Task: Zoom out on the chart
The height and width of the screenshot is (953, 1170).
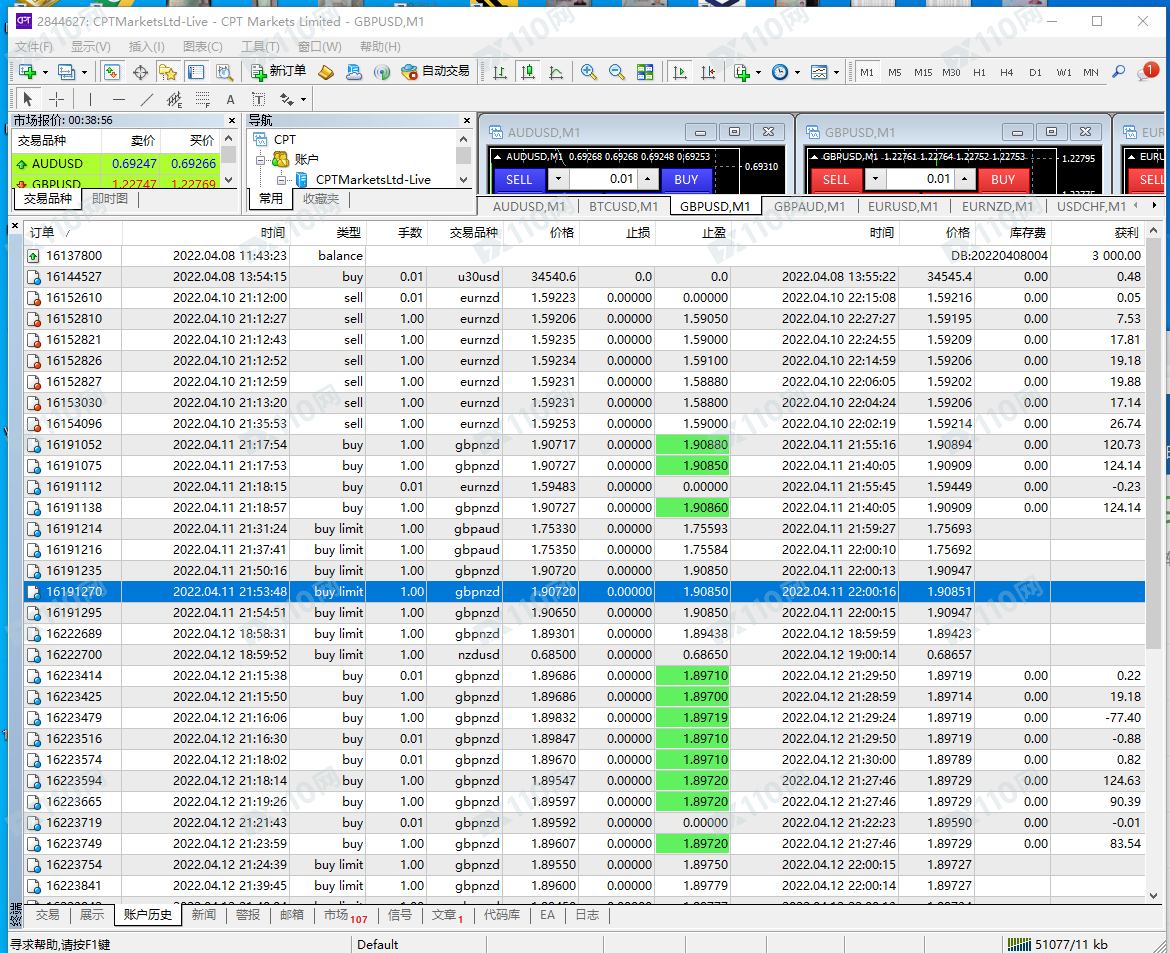Action: pos(617,72)
